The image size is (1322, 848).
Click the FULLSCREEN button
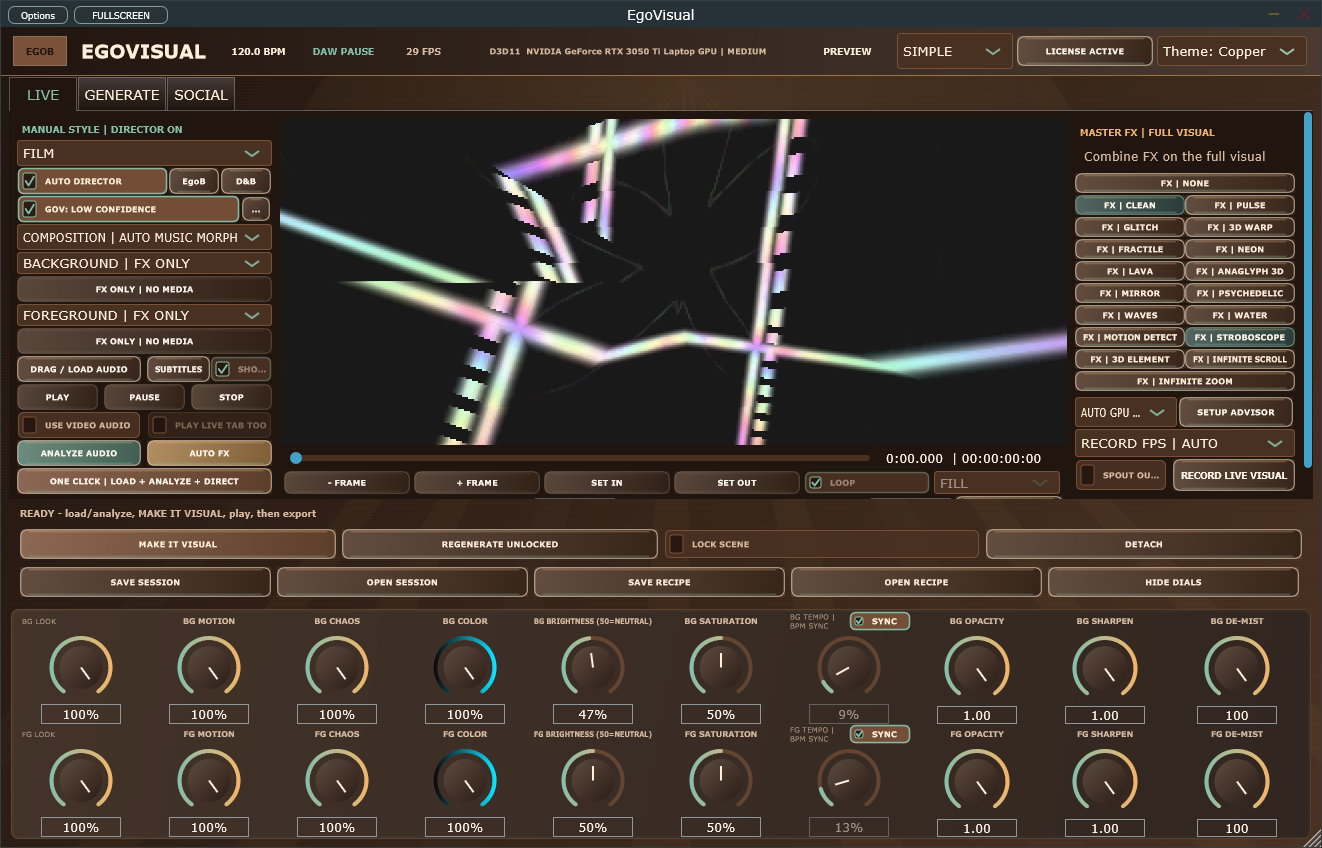click(x=121, y=15)
